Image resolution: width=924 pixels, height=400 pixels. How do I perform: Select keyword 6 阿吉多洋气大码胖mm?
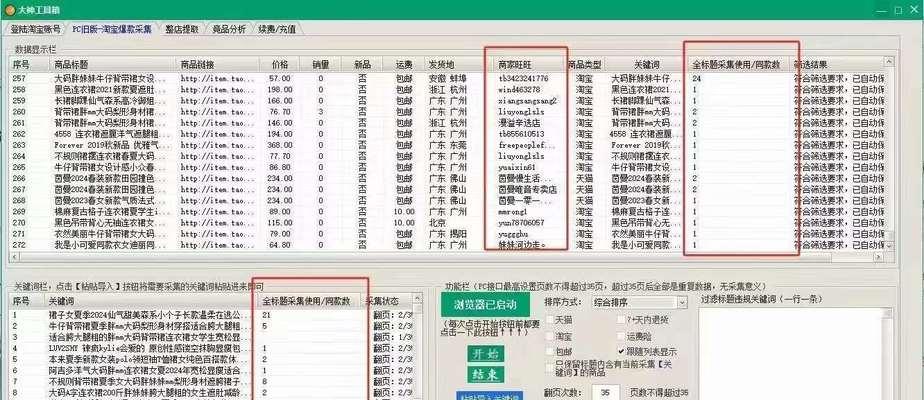212,370
